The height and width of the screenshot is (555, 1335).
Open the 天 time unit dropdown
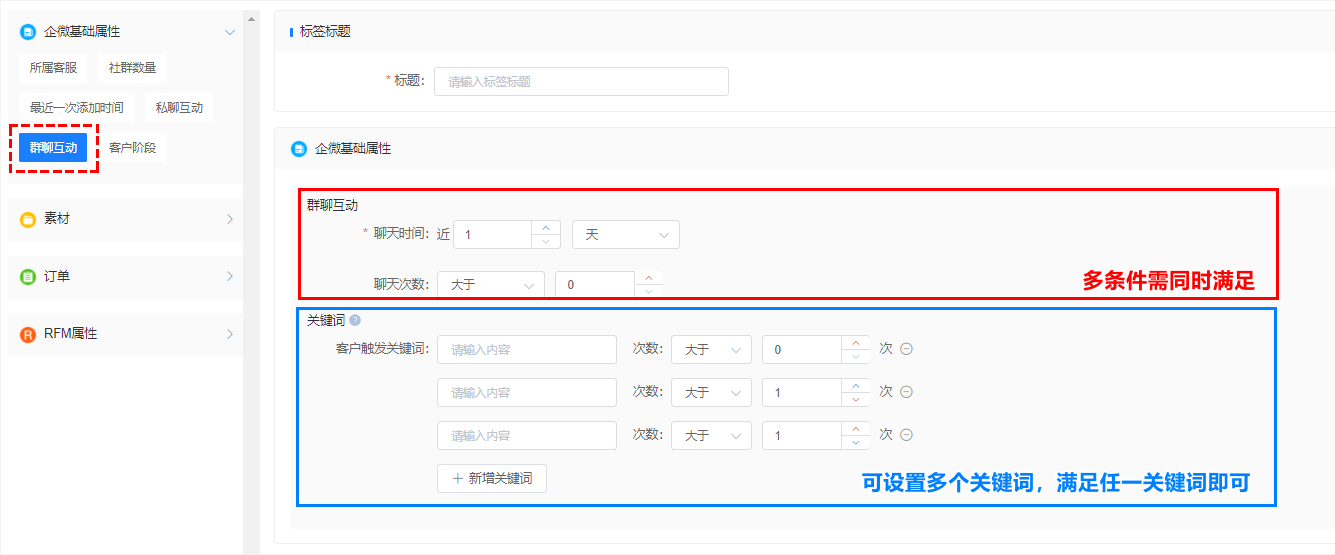(626, 235)
